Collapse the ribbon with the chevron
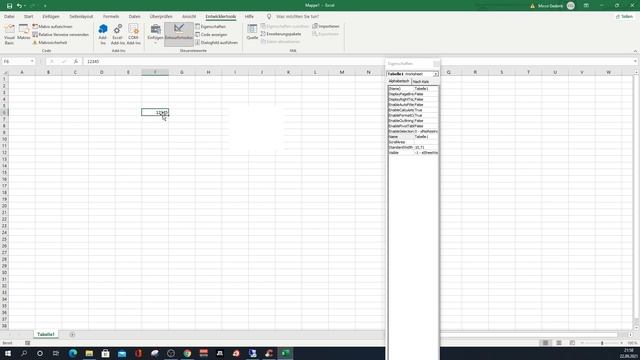Viewport: 640px width, 360px height. coord(635,51)
